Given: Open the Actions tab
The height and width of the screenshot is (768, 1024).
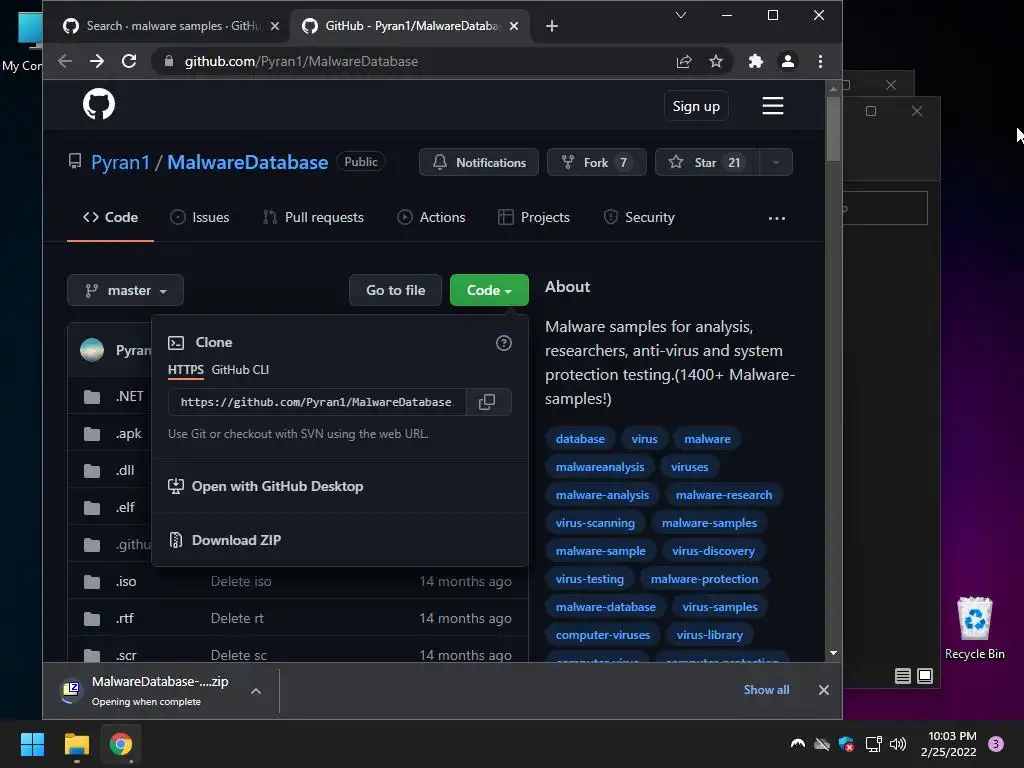Looking at the screenshot, I should (431, 217).
